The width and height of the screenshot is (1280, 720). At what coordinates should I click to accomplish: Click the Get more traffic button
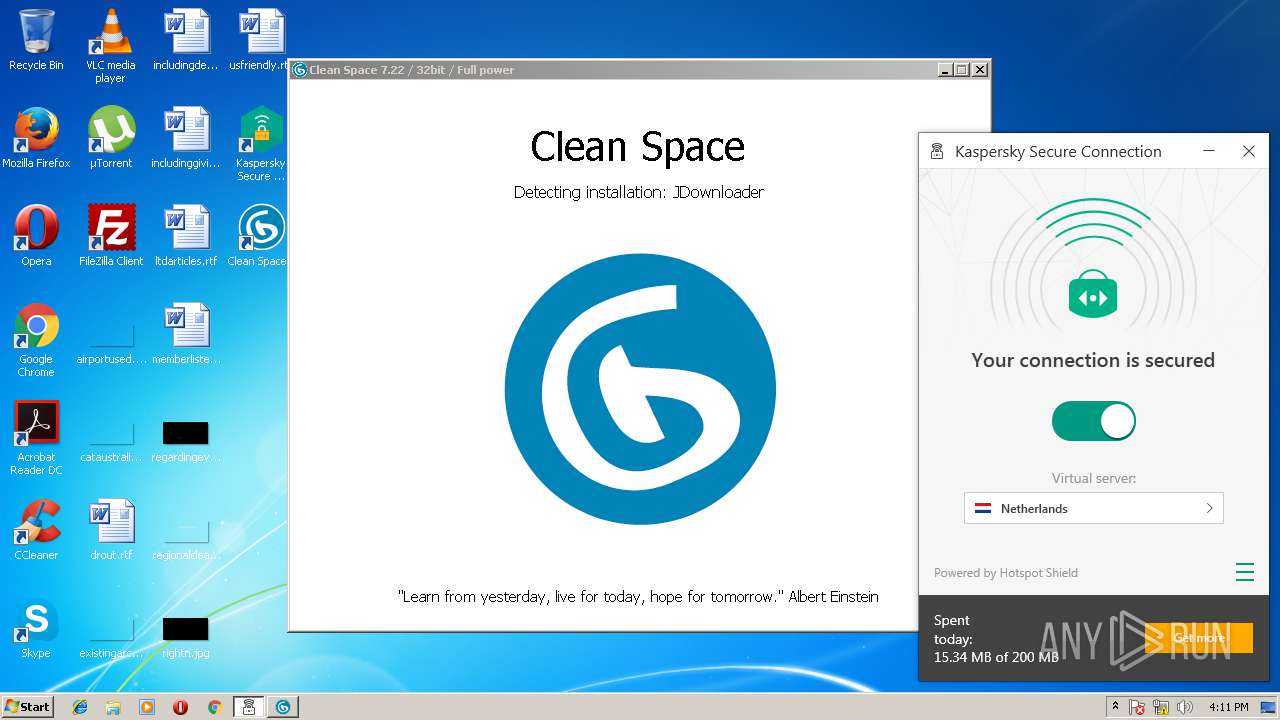(x=1199, y=638)
